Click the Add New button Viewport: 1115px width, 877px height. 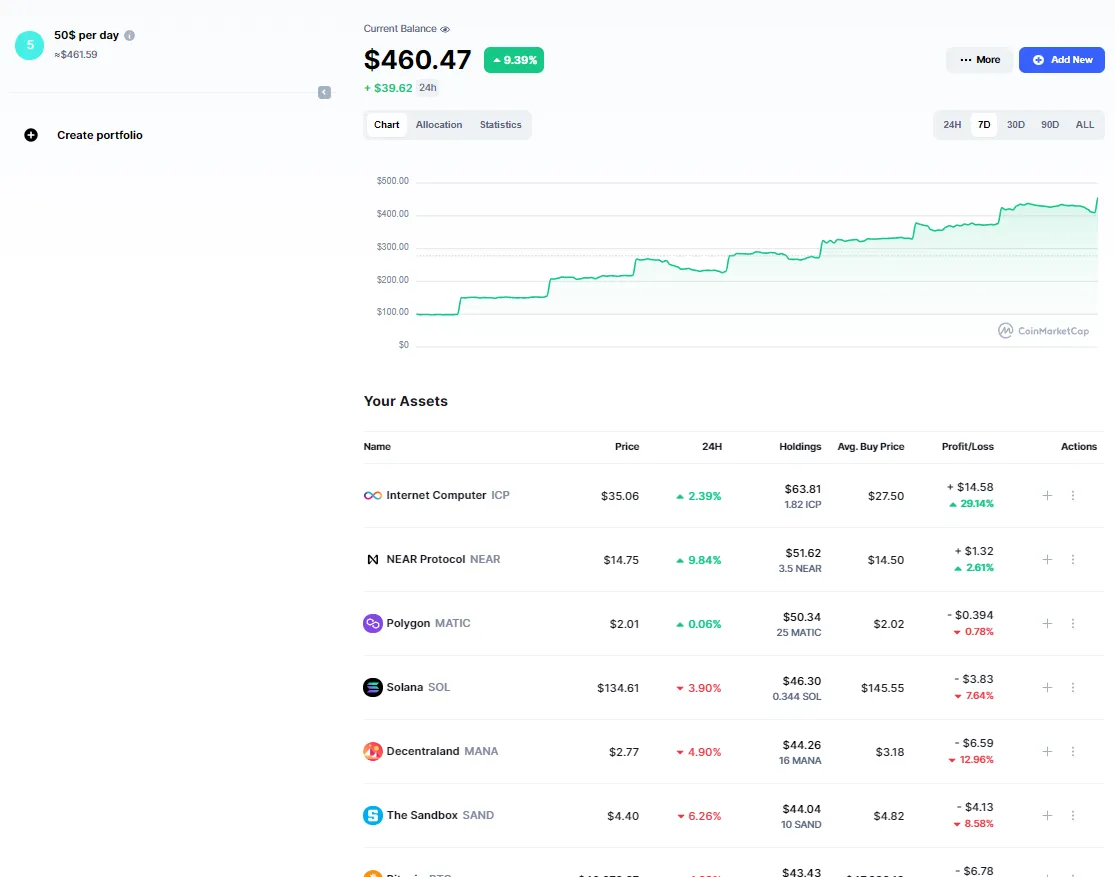(1062, 60)
